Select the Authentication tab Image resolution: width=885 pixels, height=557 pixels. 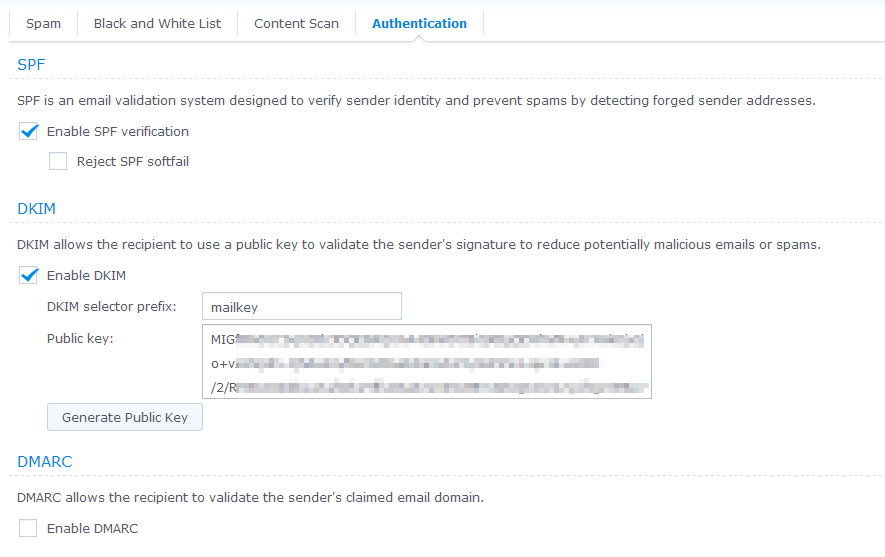coord(419,23)
